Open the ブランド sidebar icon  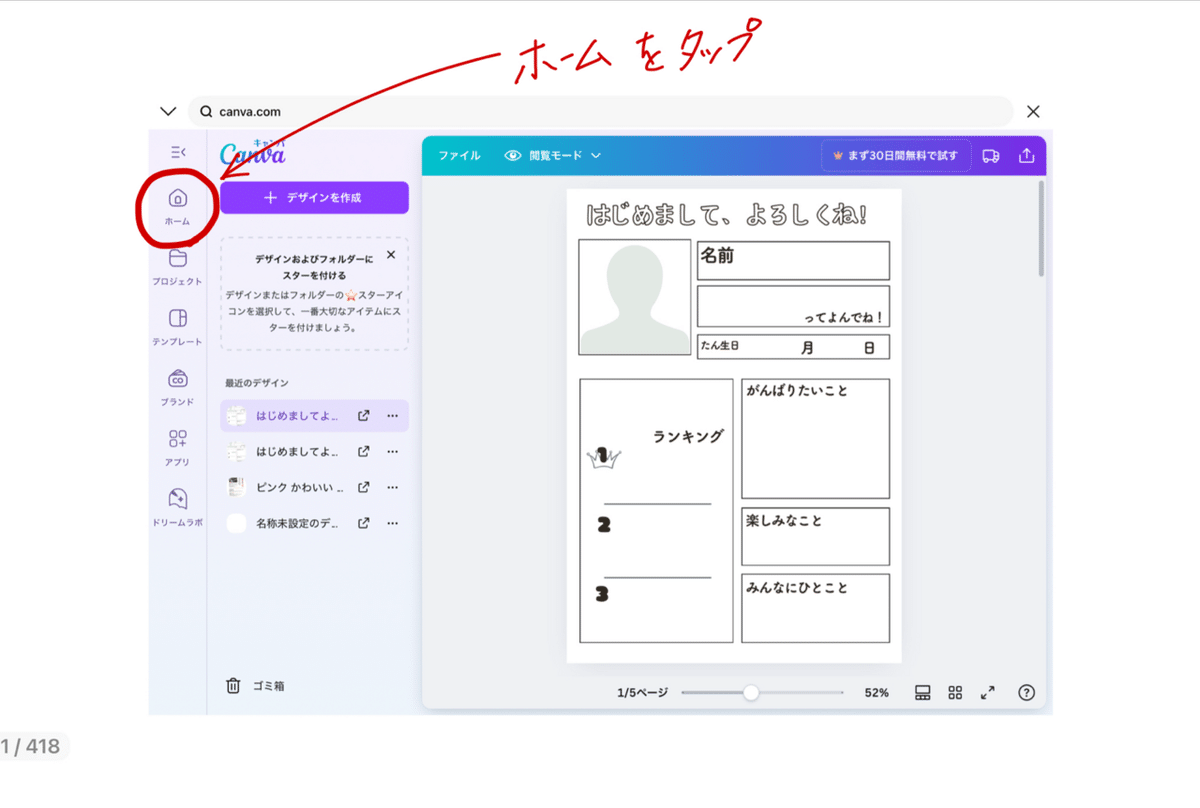pos(177,386)
